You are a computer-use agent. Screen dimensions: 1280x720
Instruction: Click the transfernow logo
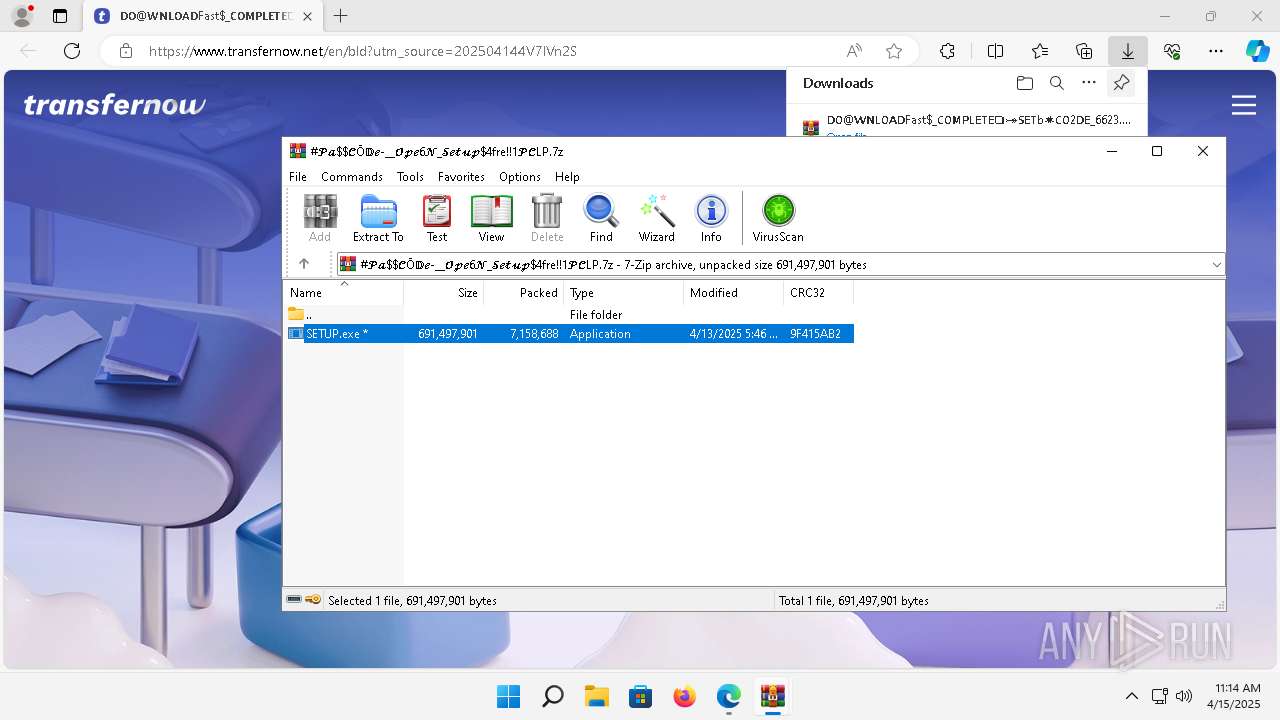[115, 105]
